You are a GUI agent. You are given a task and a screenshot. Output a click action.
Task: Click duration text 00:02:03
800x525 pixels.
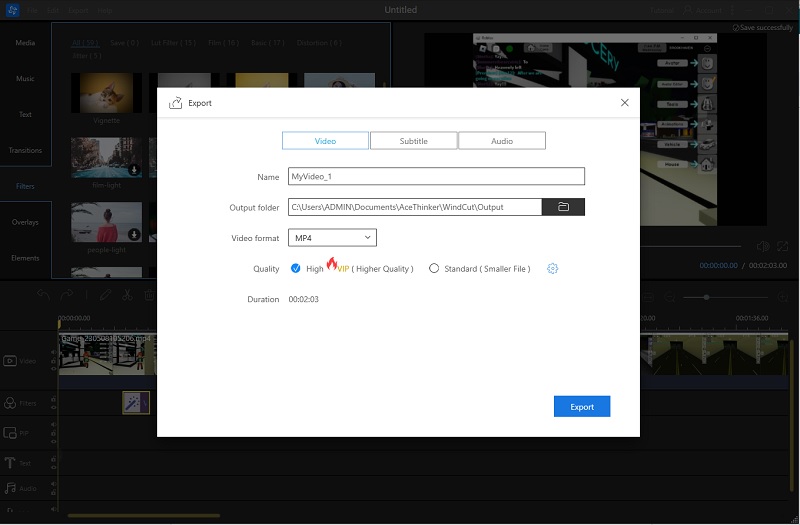(x=304, y=299)
